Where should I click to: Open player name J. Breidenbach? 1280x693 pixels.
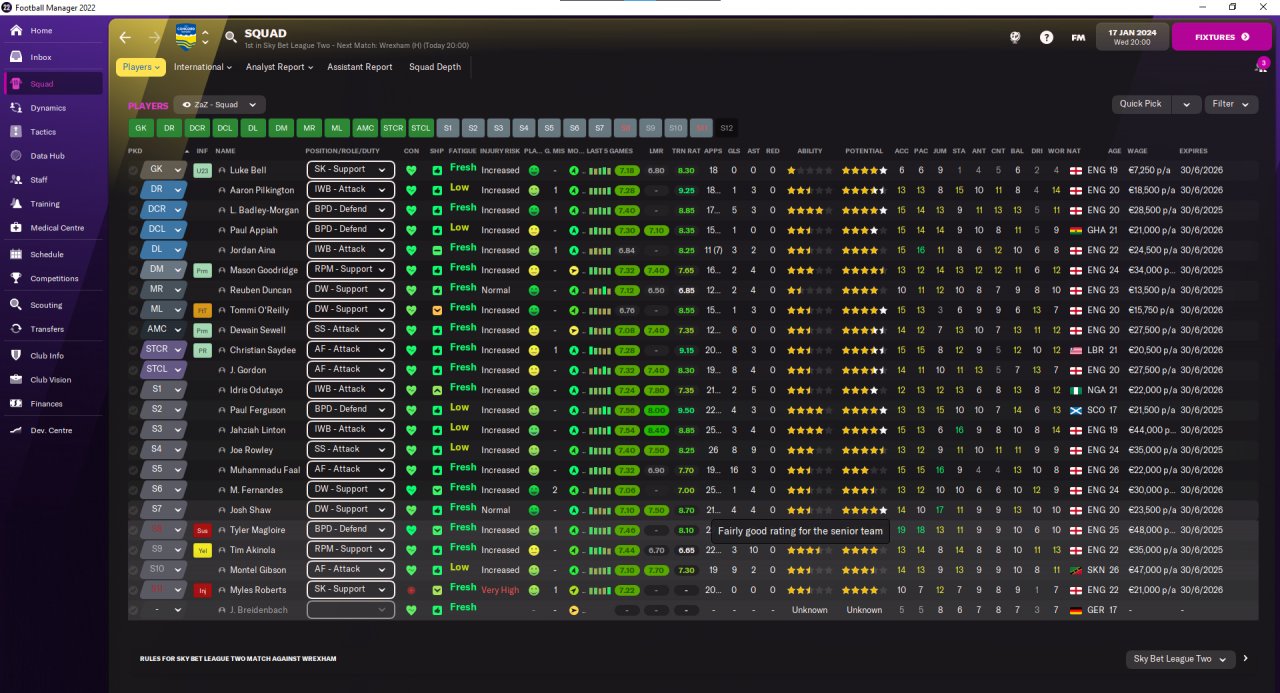point(260,610)
